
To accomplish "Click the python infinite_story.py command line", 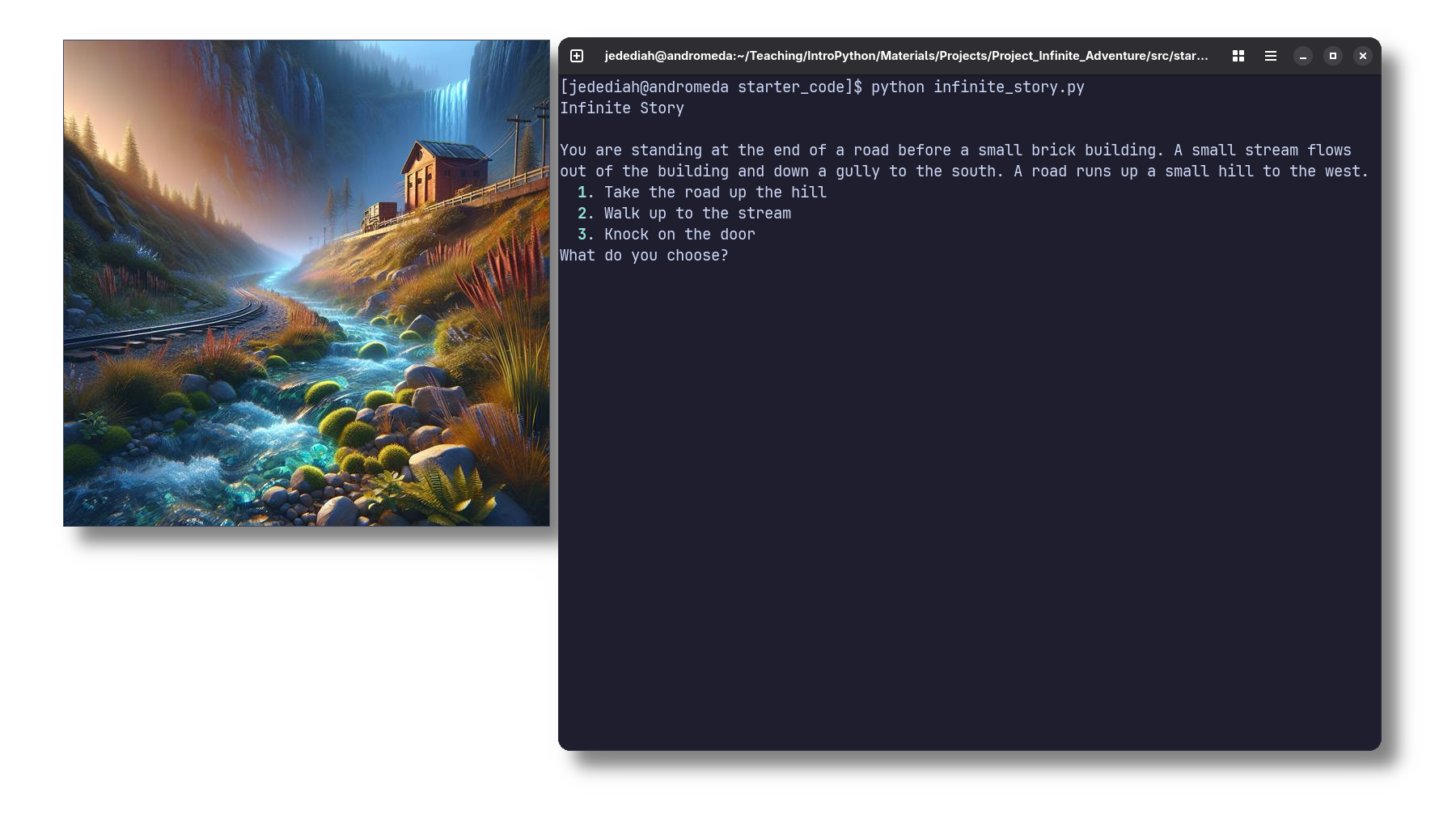I will tap(822, 87).
